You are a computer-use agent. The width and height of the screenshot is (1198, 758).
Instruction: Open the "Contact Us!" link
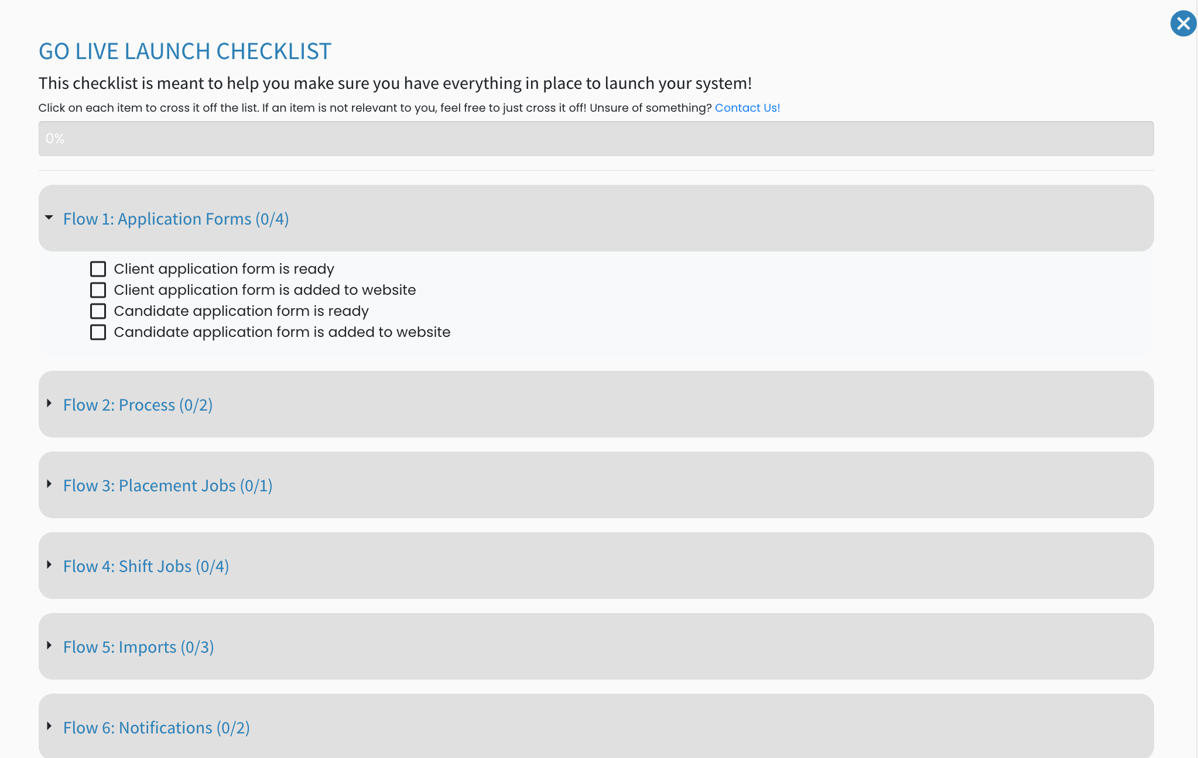747,107
